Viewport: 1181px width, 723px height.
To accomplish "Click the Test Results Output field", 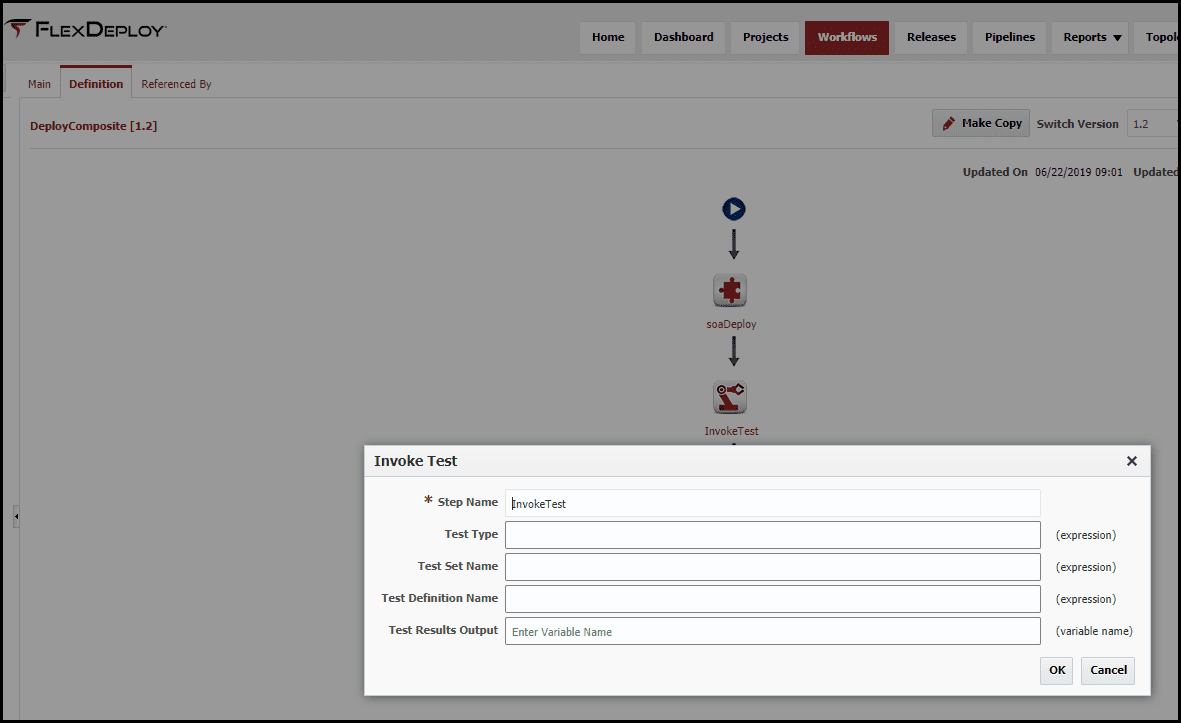I will (x=773, y=631).
